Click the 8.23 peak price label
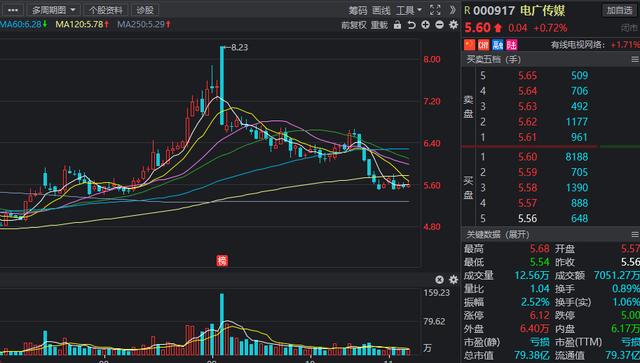 (239, 47)
